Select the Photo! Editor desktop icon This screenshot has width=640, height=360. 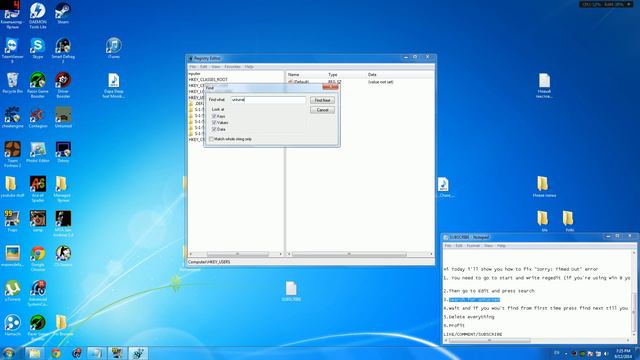coord(38,152)
